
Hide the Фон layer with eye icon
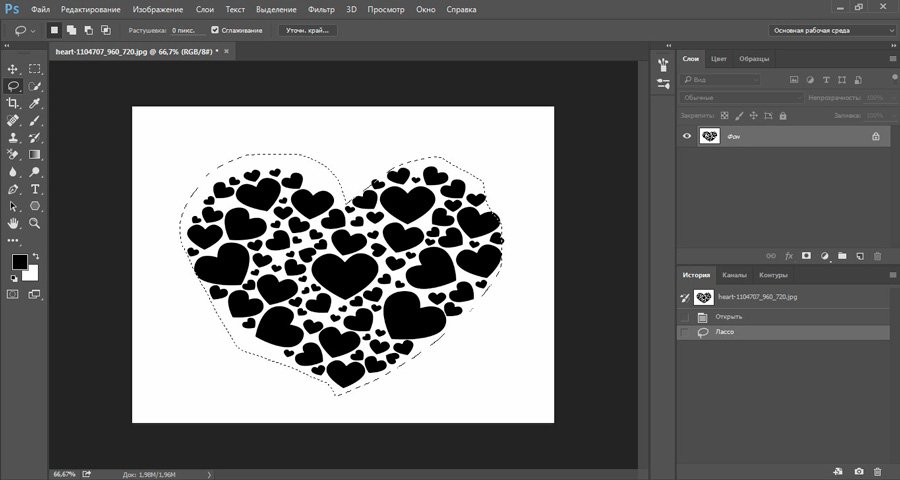pyautogui.click(x=686, y=136)
